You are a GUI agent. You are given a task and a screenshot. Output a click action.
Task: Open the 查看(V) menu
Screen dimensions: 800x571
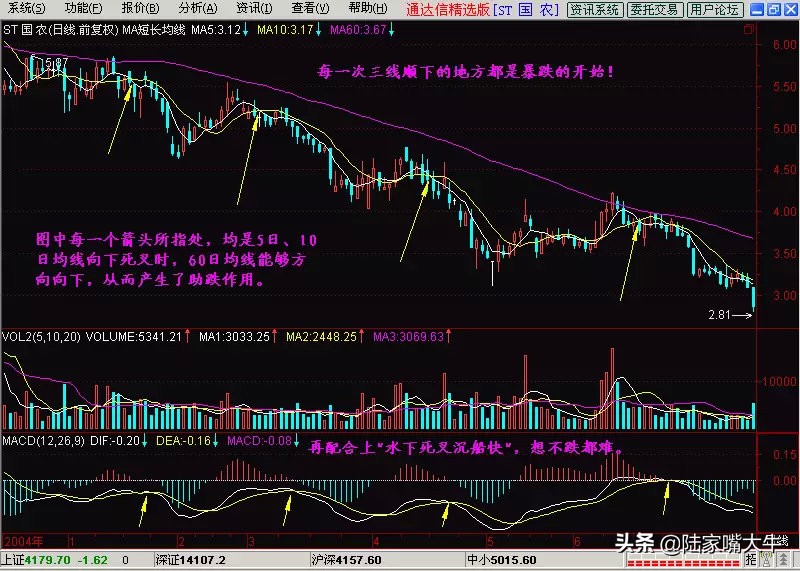(310, 8)
